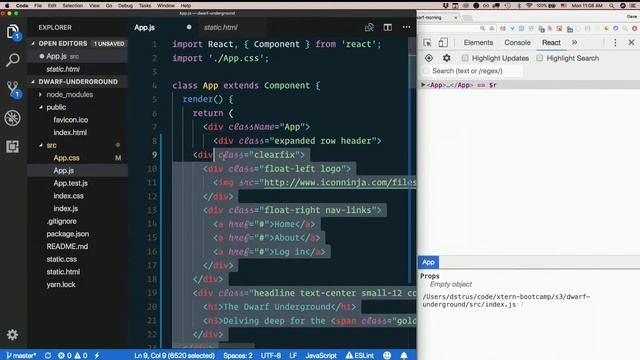Collapse the Open Editors section
640x360 pixels.
pos(78,43)
